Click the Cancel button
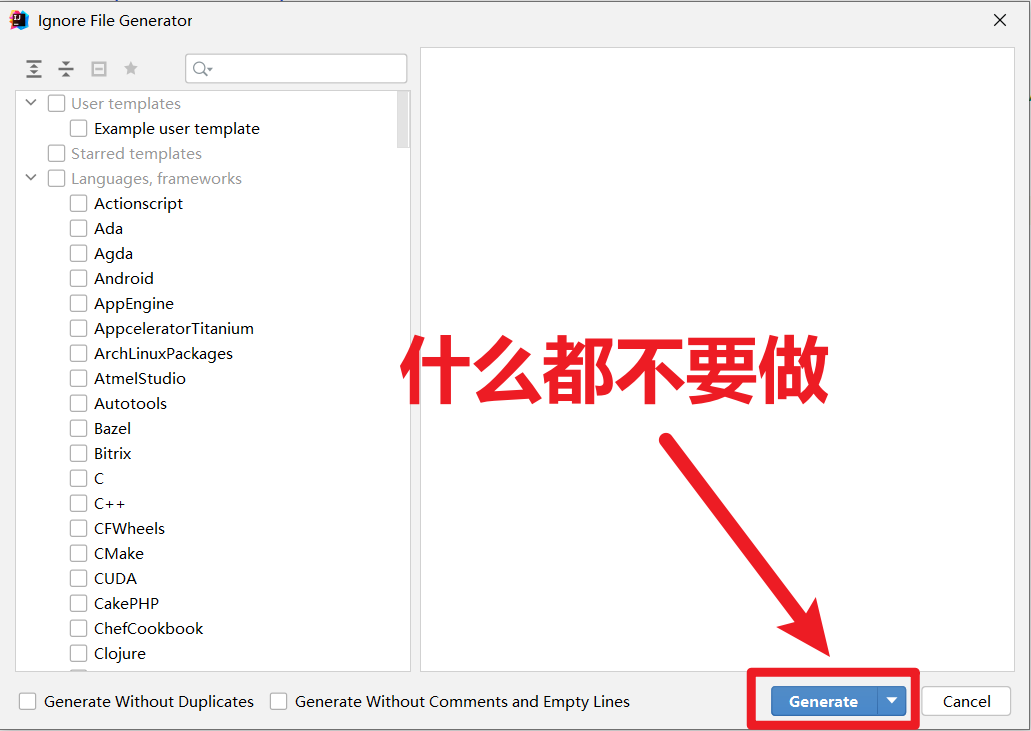This screenshot has width=1031, height=731. 966,701
